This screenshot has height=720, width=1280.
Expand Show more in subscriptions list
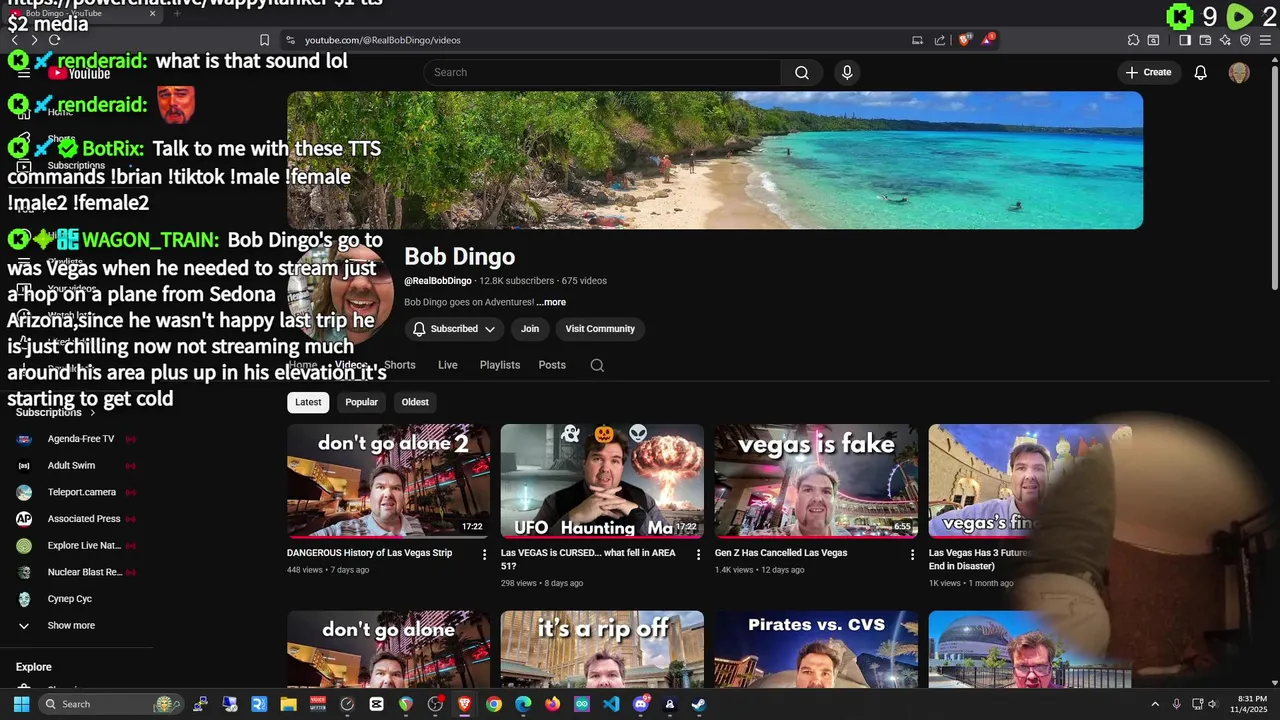click(71, 625)
